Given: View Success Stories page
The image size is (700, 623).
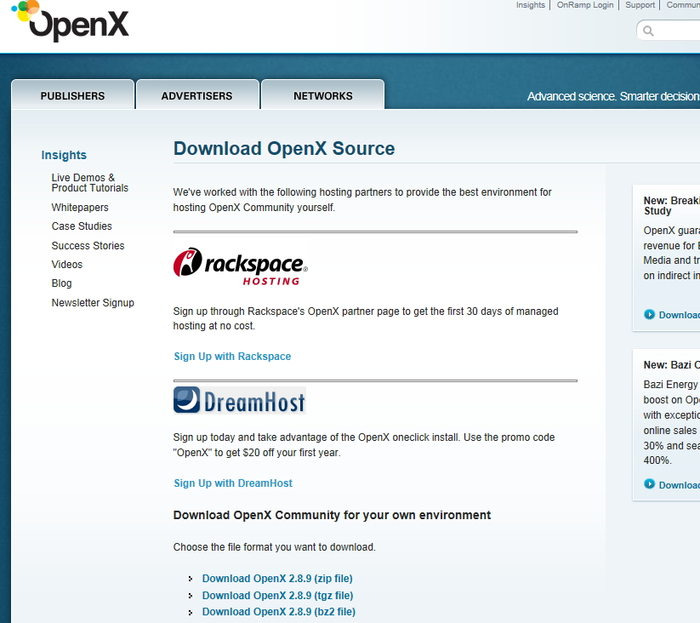Looking at the screenshot, I should [x=88, y=245].
